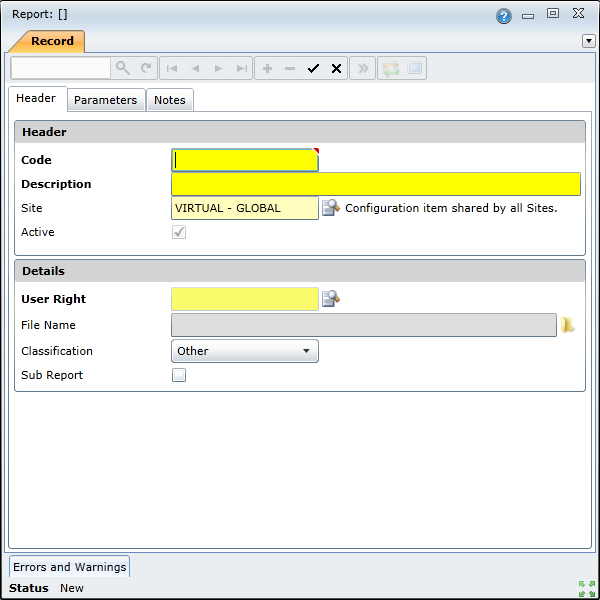Toggle the Sub Report checkbox
Viewport: 600px width, 600px height.
179,375
